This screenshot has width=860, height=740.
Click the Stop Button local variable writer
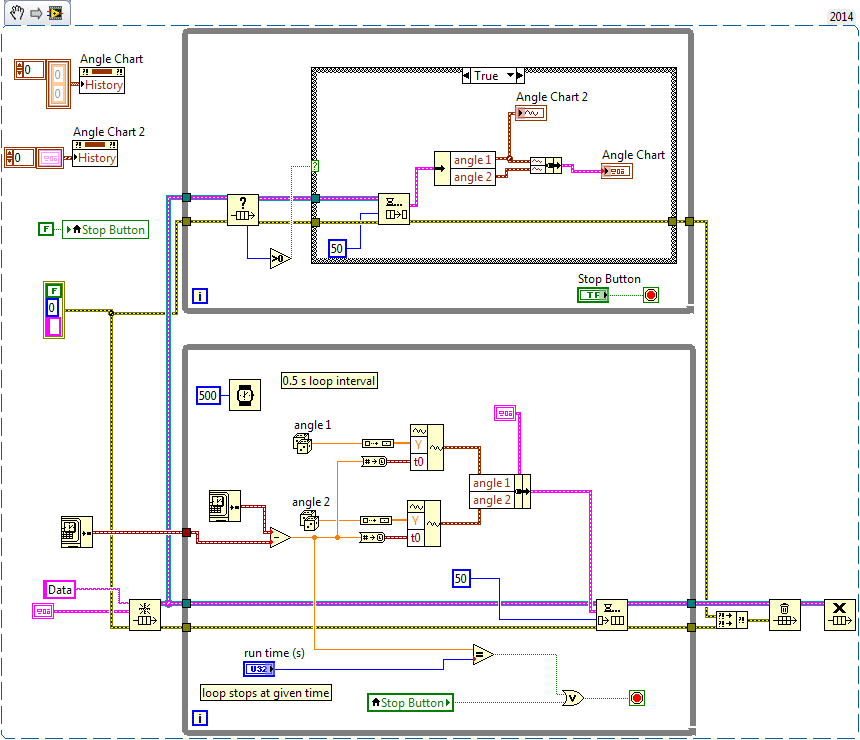click(106, 229)
